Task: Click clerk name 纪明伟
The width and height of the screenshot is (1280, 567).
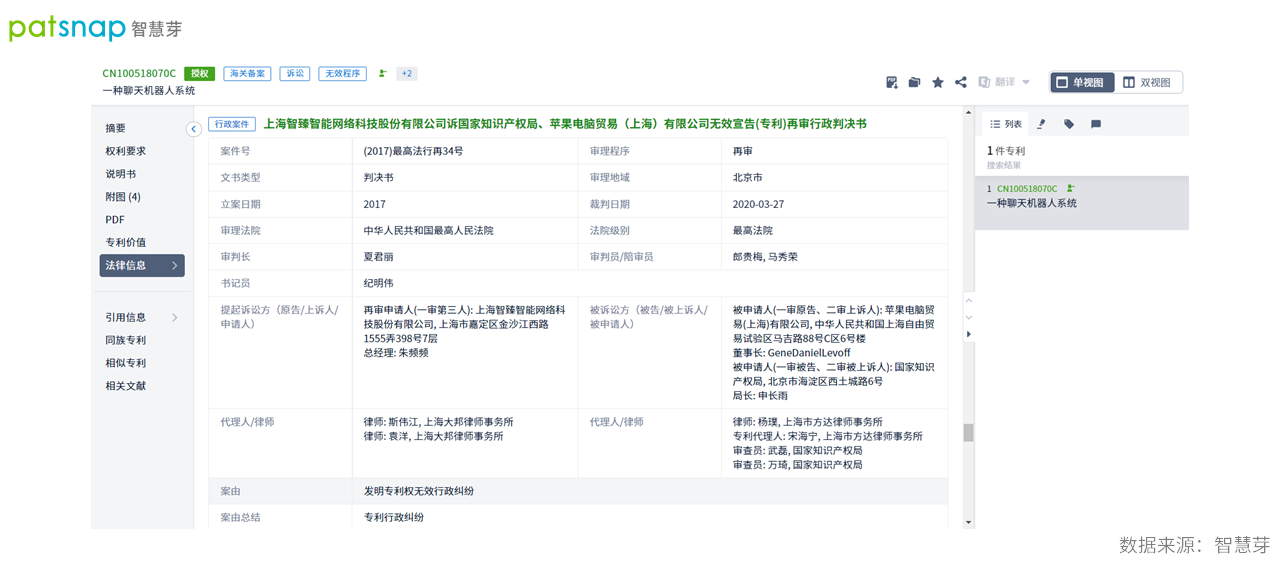Action: tap(379, 283)
